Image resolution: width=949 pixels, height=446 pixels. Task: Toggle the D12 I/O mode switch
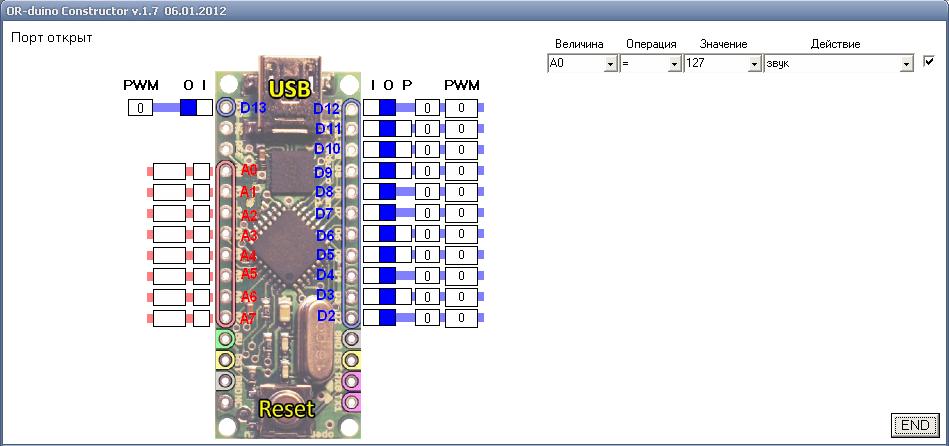click(379, 108)
